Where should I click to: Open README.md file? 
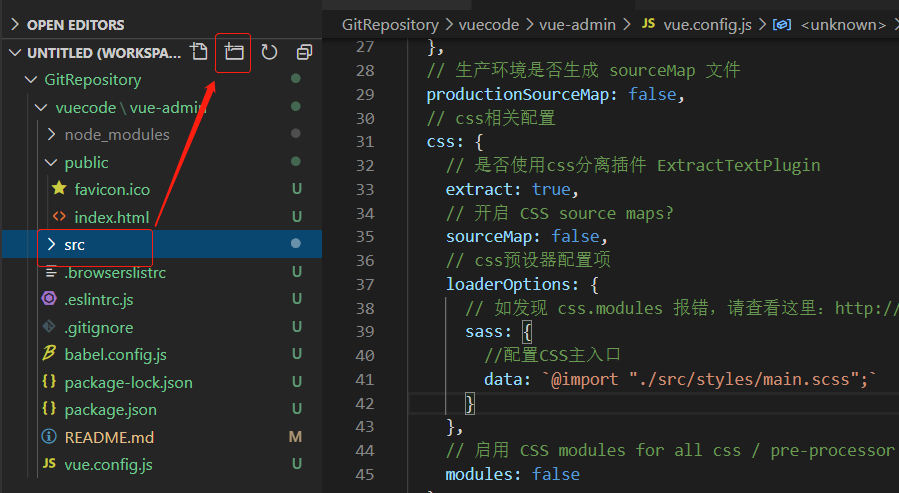click(109, 437)
